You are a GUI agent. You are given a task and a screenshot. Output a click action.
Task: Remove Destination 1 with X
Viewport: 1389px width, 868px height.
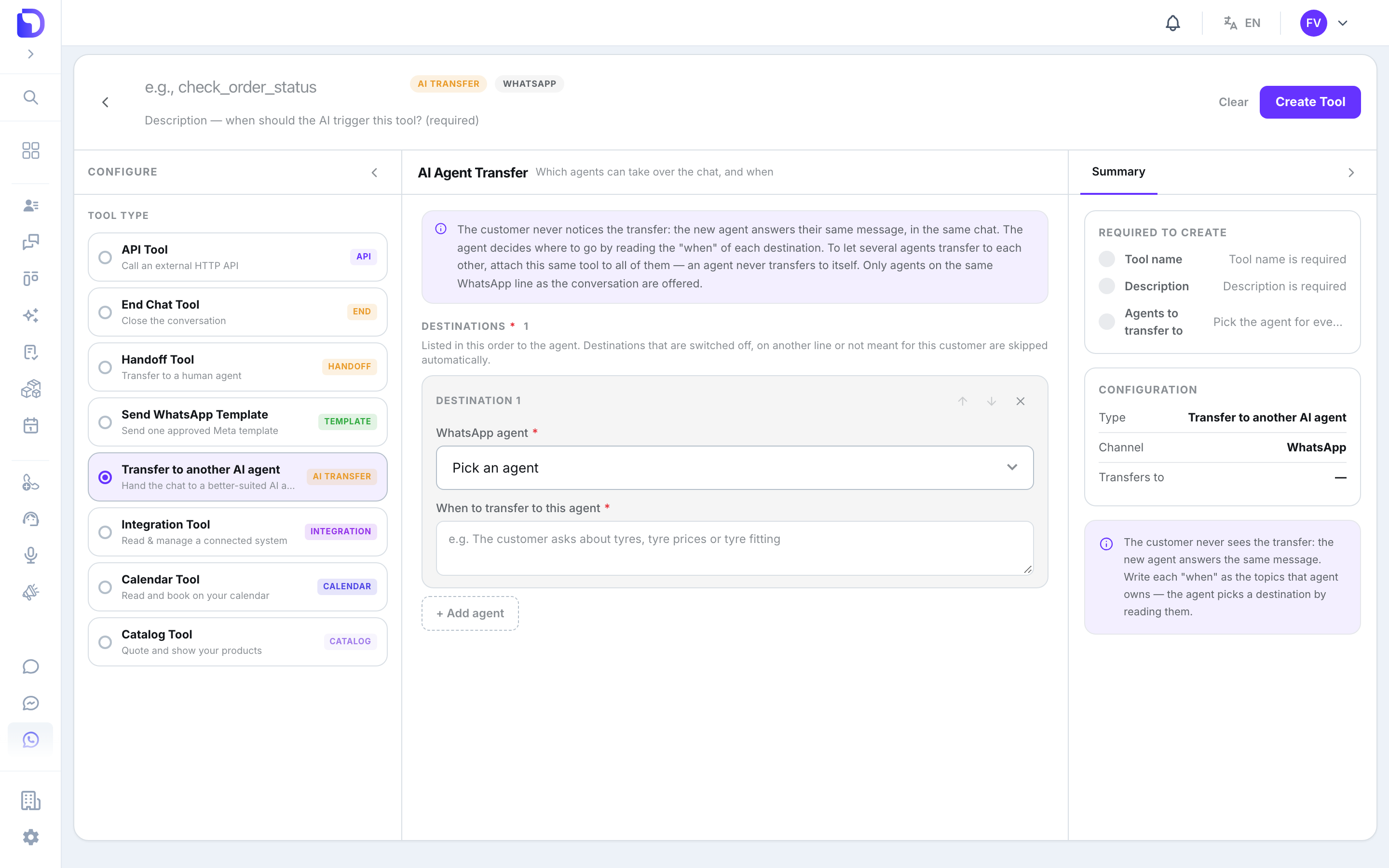pos(1021,401)
